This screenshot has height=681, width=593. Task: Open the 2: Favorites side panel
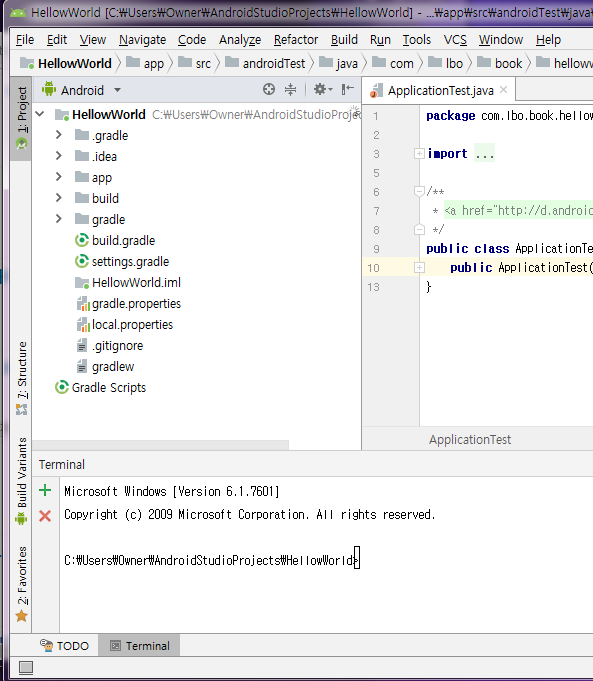pyautogui.click(x=21, y=584)
